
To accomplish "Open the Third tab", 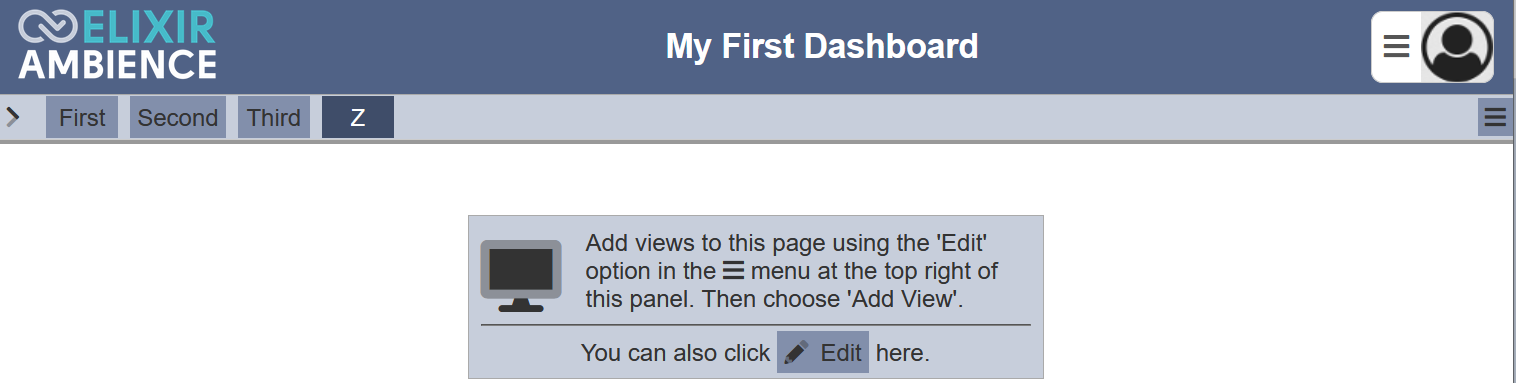I will pyautogui.click(x=274, y=117).
